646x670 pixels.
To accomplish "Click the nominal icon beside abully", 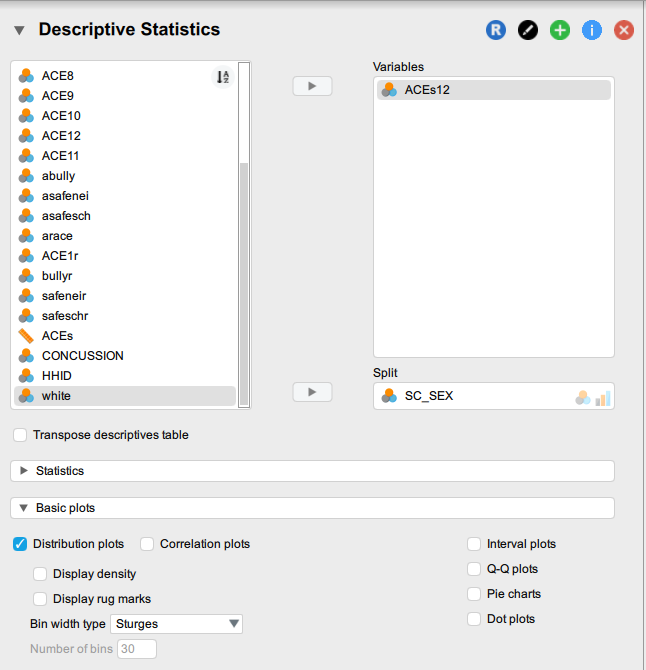I will pyautogui.click(x=26, y=176).
